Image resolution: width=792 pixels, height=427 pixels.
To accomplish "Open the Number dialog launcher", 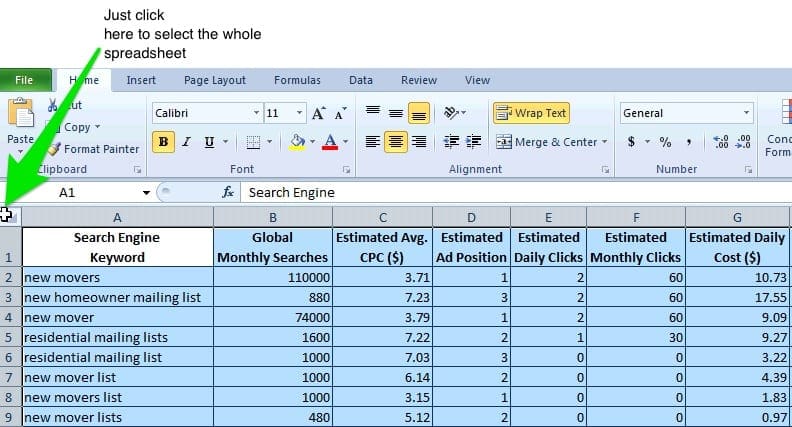I will (748, 170).
